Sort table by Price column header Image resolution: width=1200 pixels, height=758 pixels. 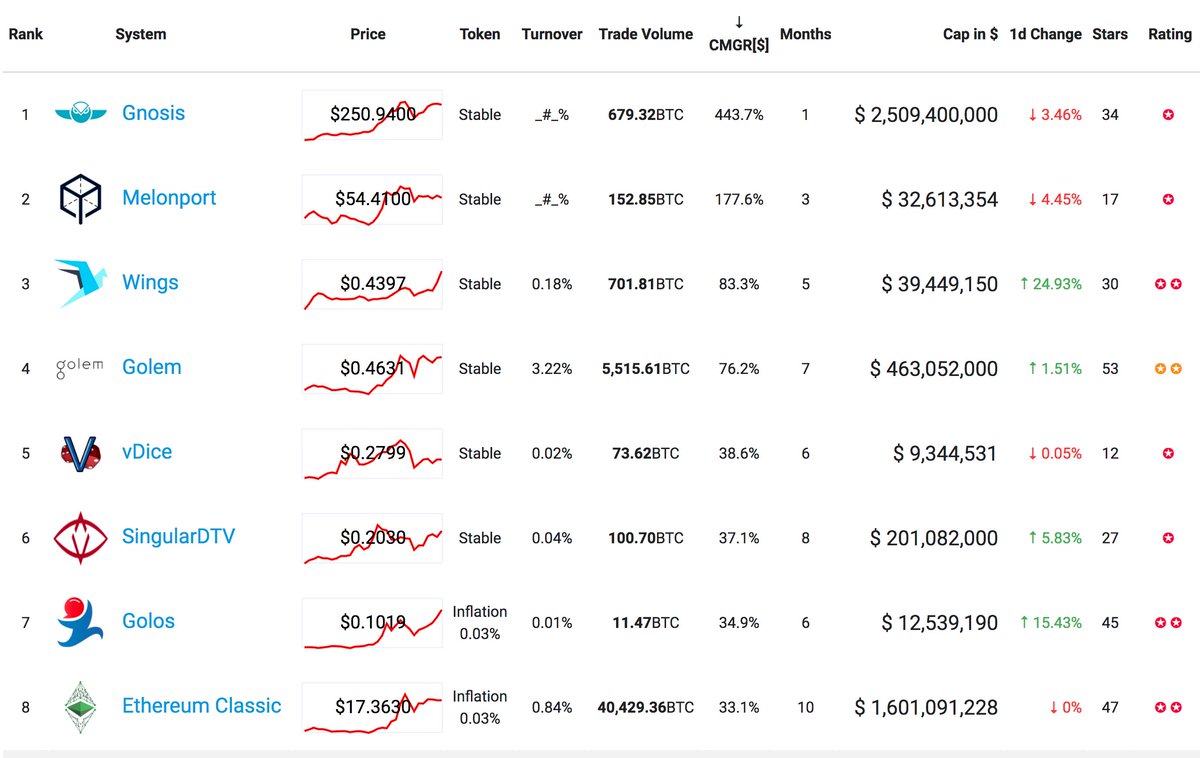point(368,34)
